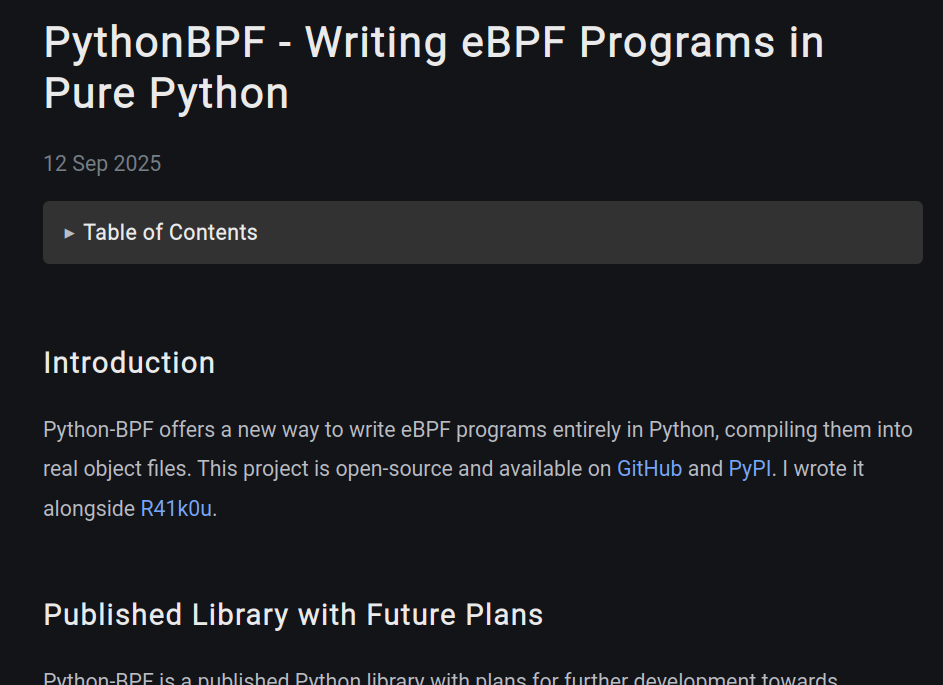Click empty area inside Table of Contents box
The width and height of the screenshot is (943, 685).
click(589, 233)
